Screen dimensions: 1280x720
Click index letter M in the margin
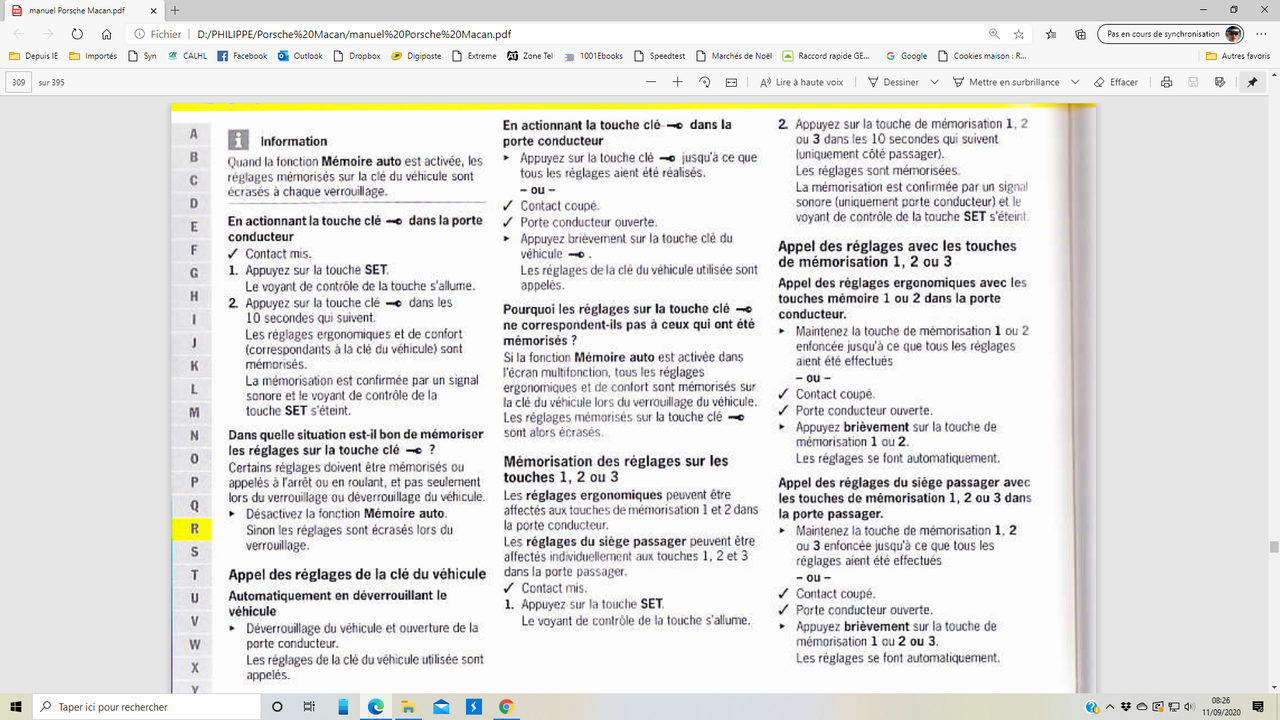click(194, 412)
